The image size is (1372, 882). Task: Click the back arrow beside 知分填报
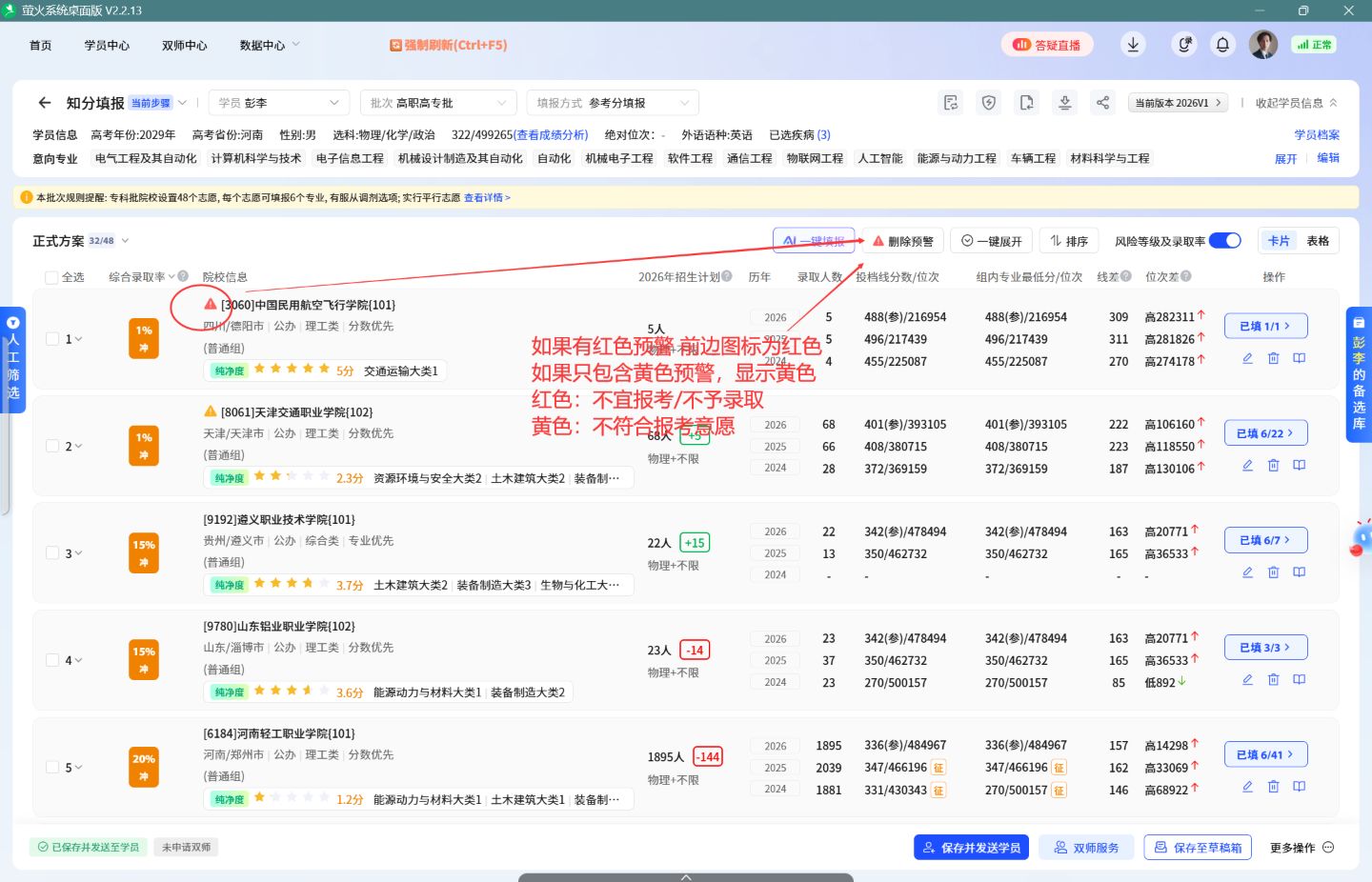(x=44, y=103)
